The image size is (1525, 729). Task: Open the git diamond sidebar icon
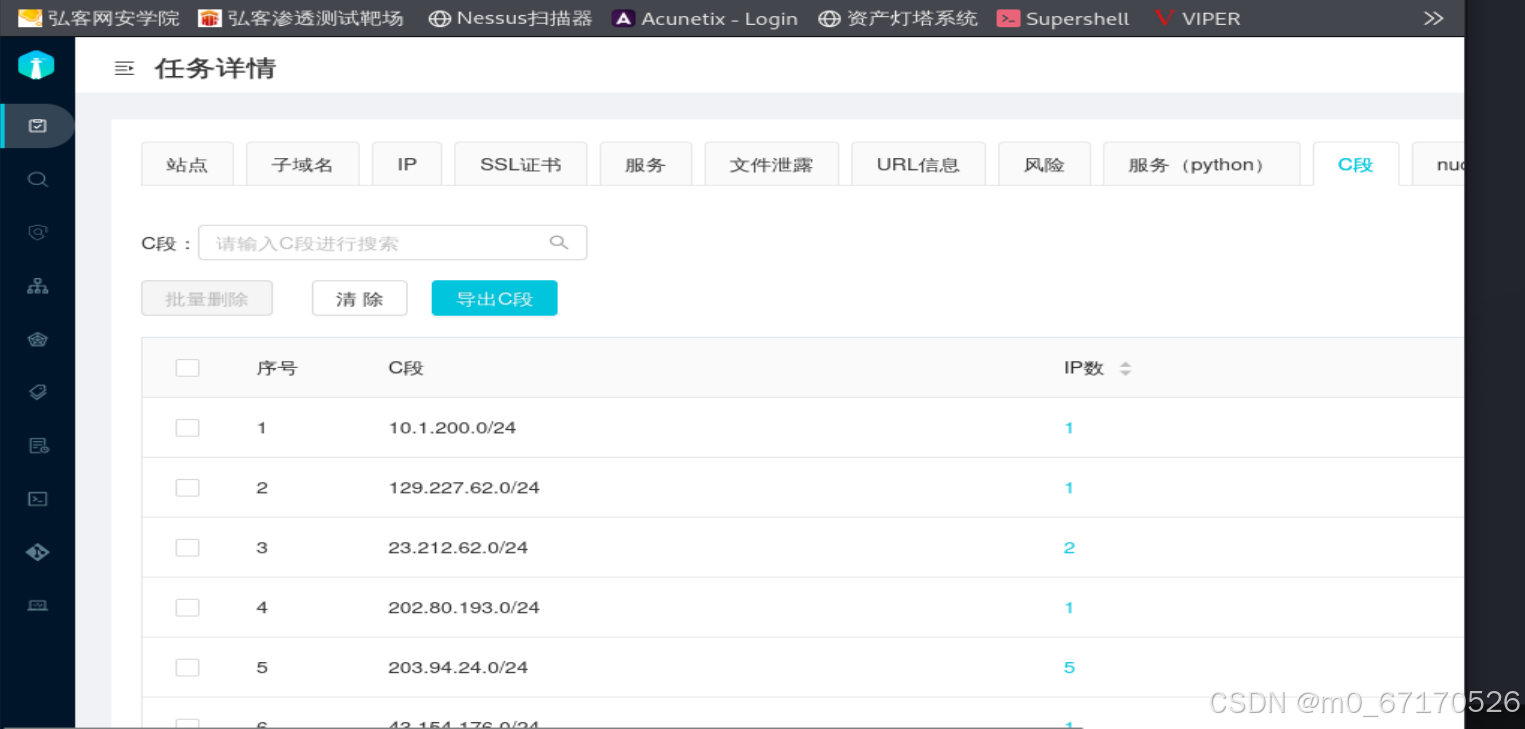(37, 552)
